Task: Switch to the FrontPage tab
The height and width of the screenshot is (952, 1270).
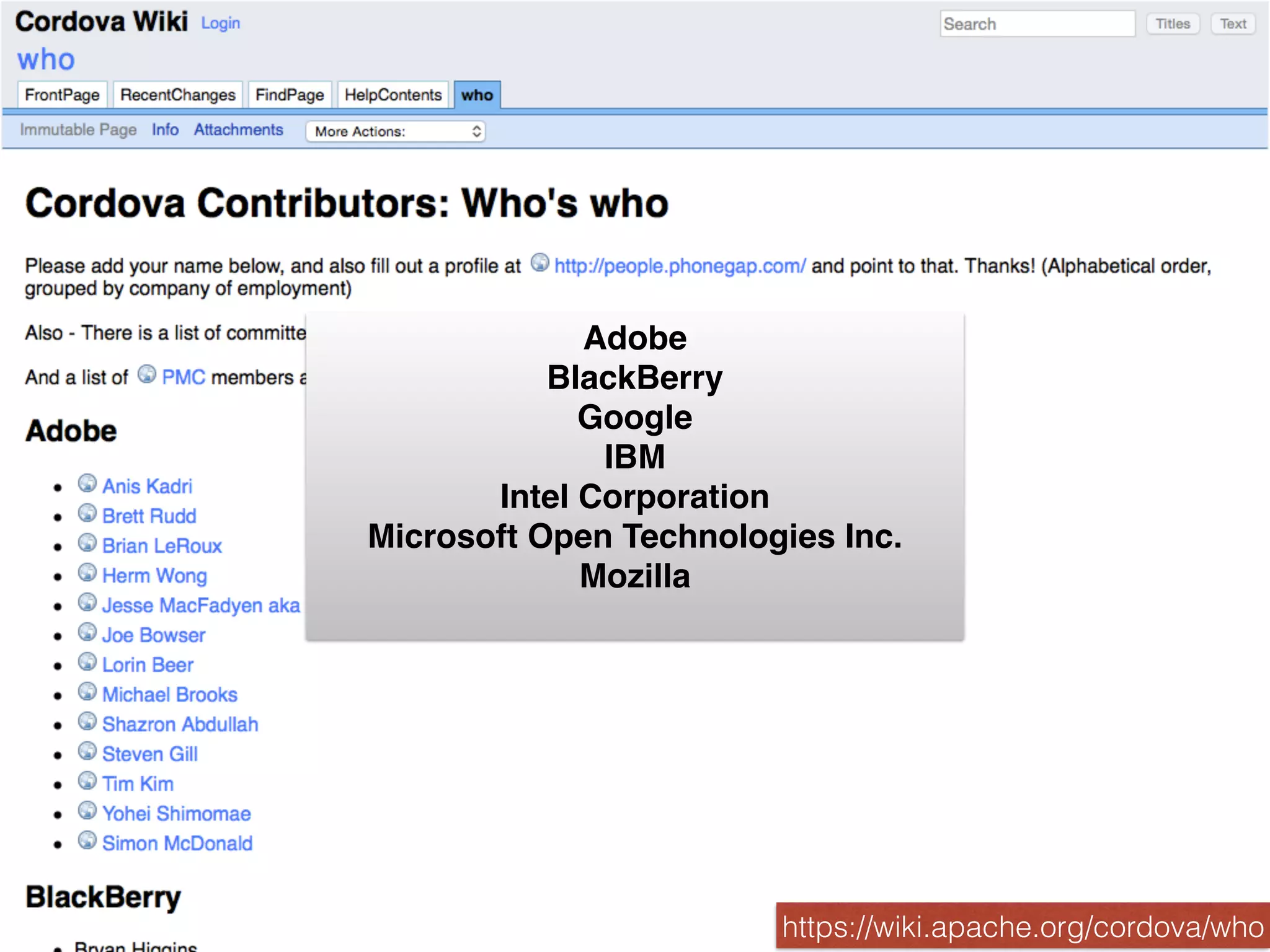Action: click(x=62, y=95)
